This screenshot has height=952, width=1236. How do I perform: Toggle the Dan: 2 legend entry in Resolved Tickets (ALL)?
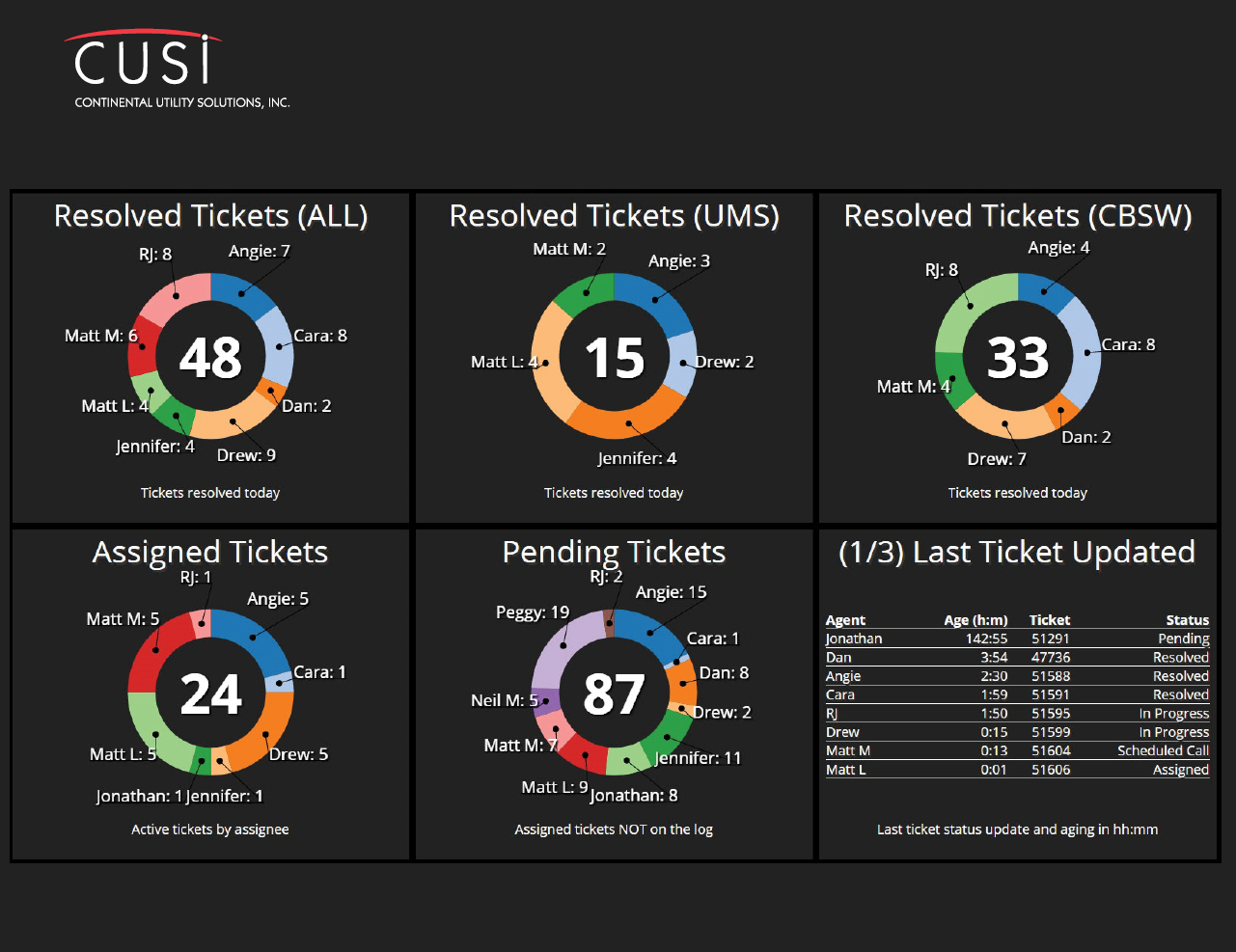click(308, 405)
